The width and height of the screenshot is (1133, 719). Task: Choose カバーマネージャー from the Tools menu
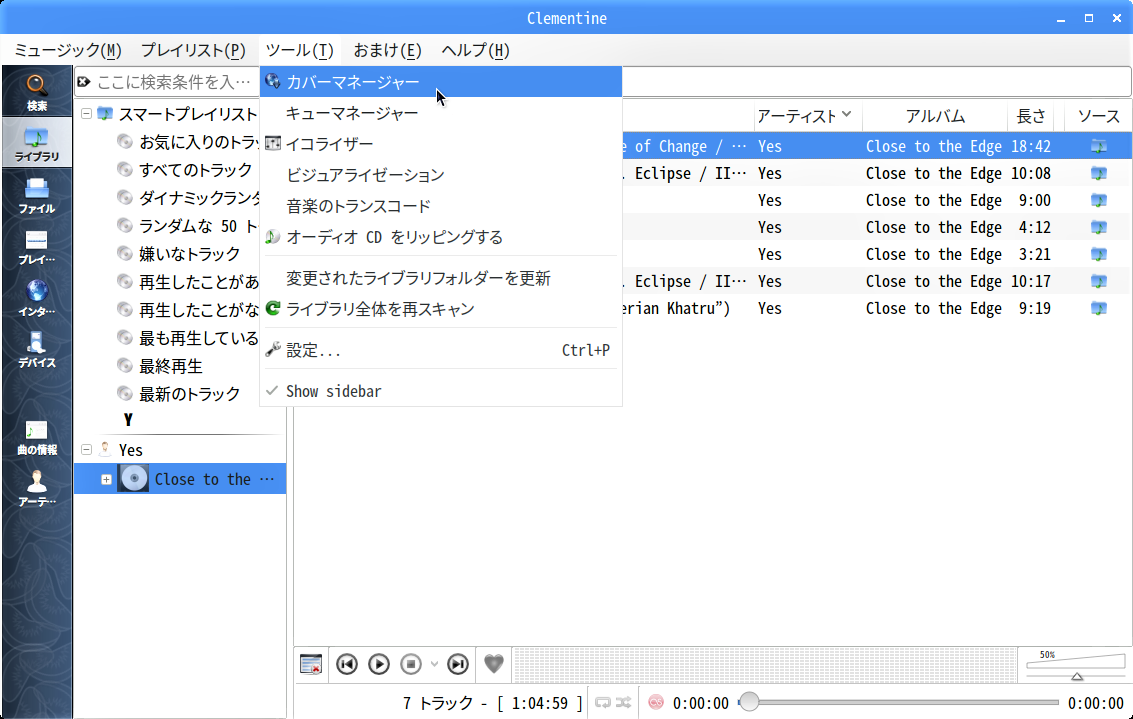pyautogui.click(x=441, y=82)
